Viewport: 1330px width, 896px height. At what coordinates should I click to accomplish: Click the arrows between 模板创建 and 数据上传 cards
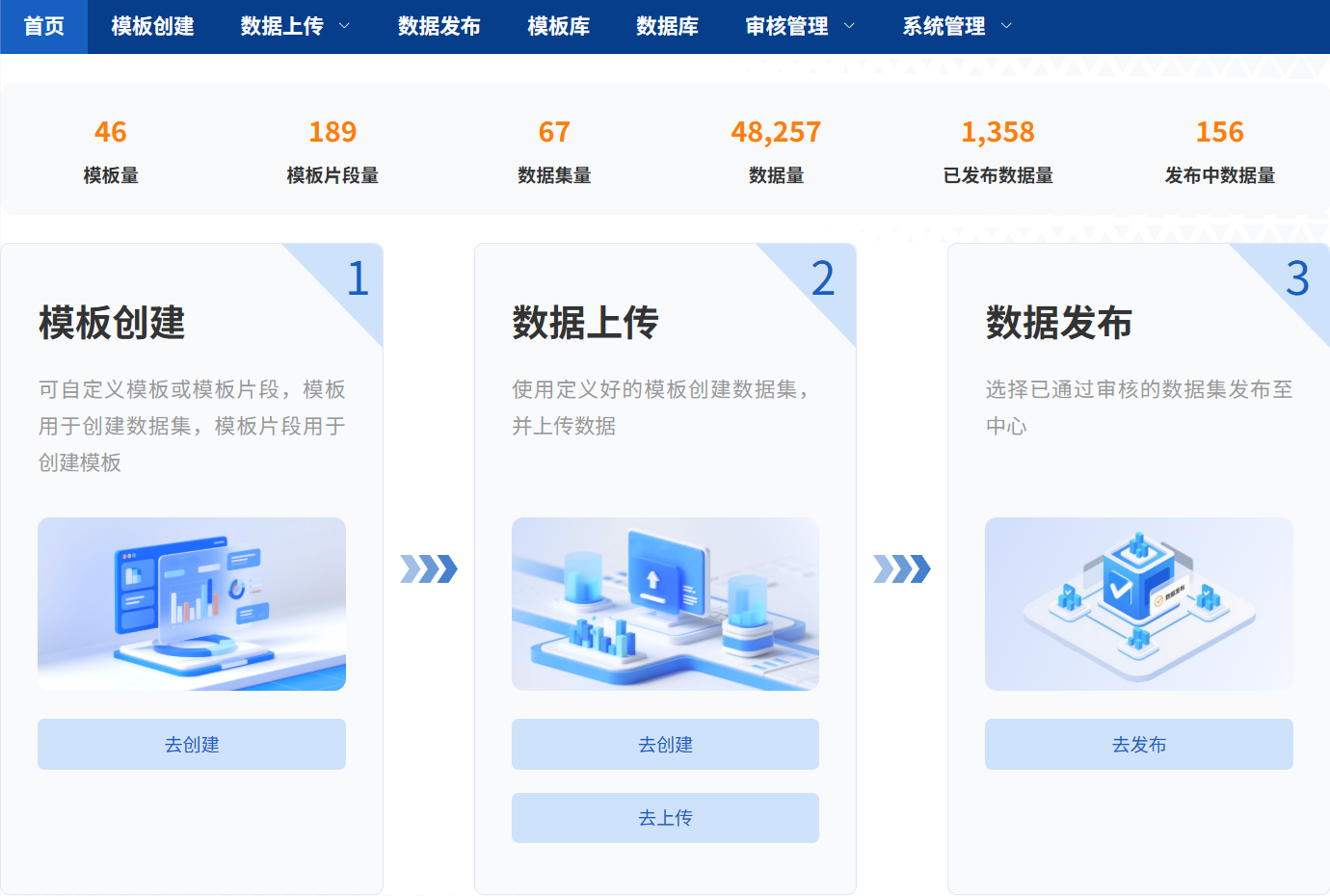(x=428, y=569)
